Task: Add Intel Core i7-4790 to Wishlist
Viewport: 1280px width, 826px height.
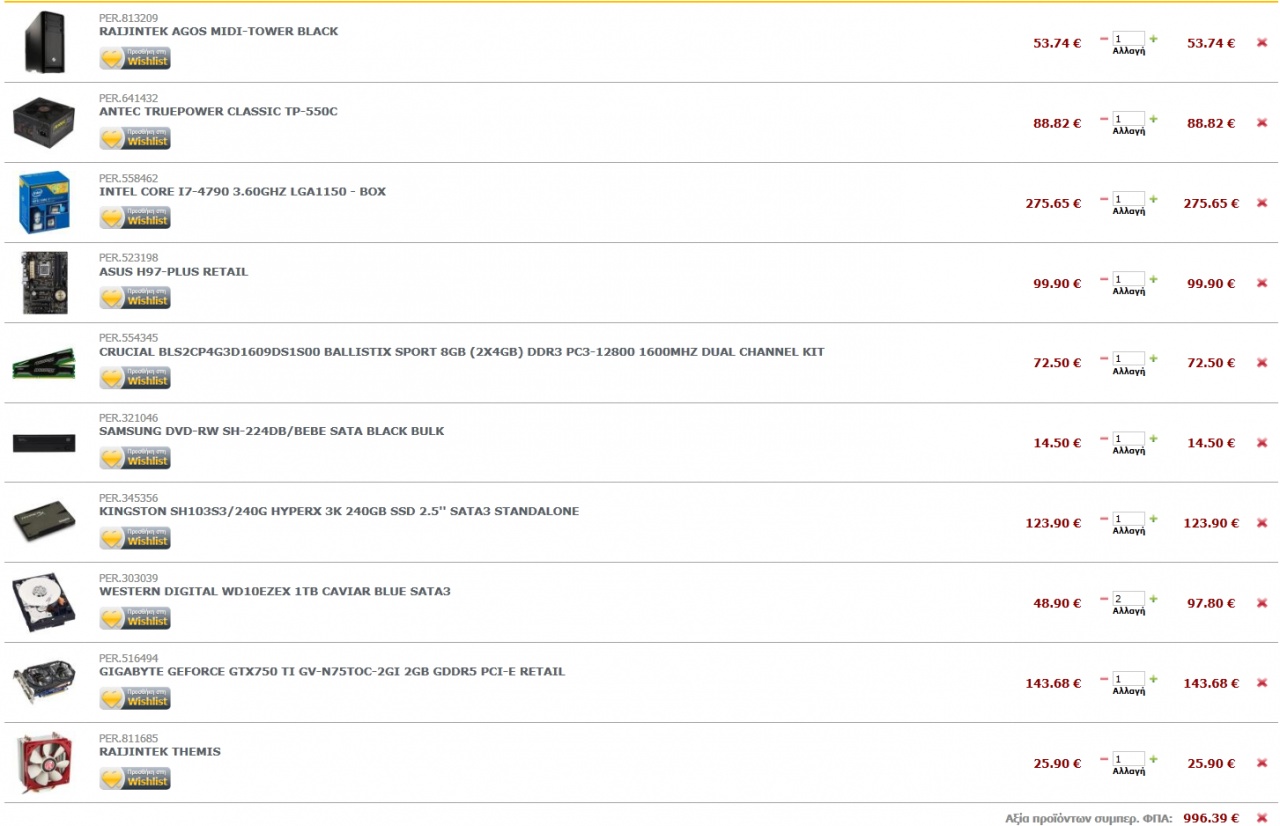Action: pyautogui.click(x=135, y=218)
